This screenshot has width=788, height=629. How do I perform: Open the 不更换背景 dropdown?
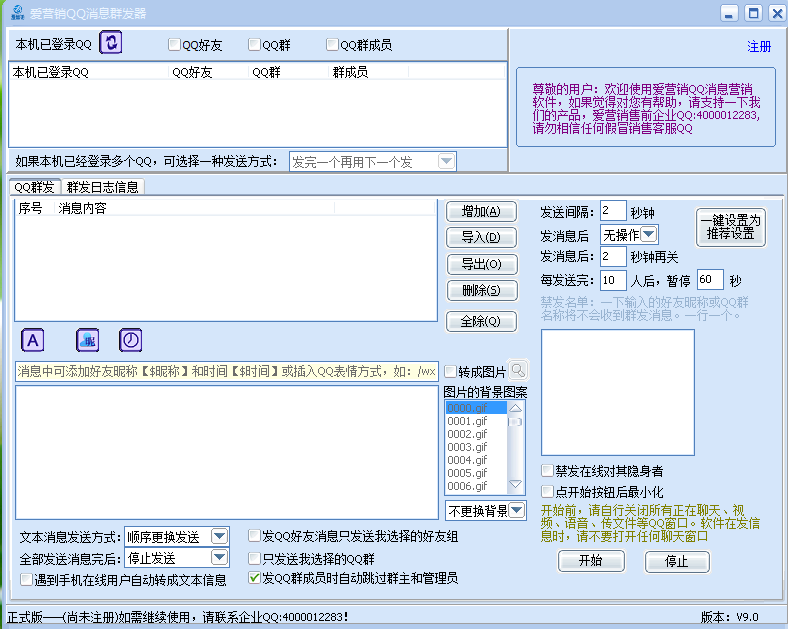pos(517,511)
